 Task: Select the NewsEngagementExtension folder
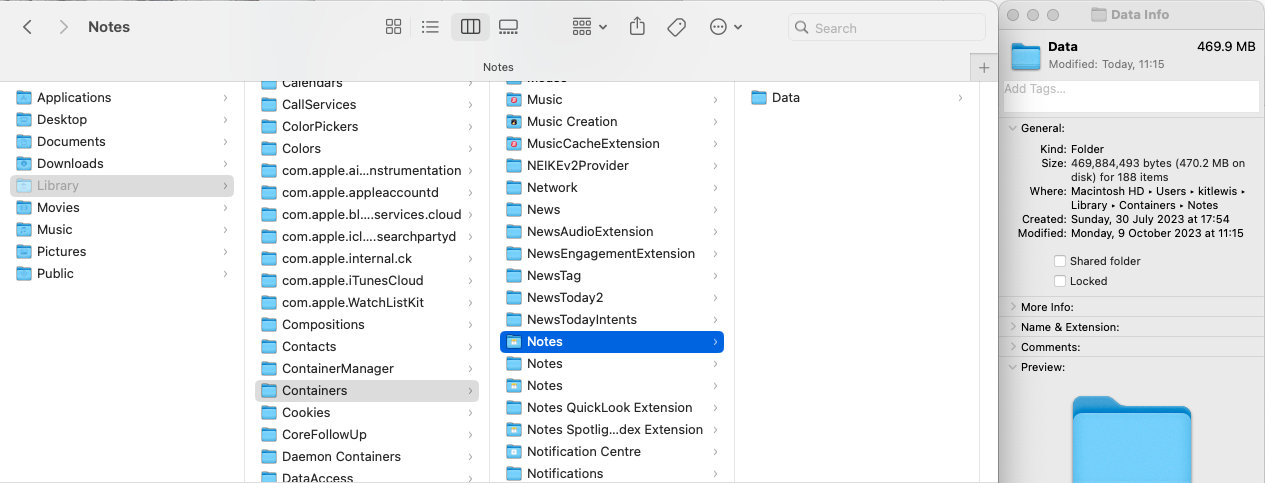pyautogui.click(x=612, y=253)
